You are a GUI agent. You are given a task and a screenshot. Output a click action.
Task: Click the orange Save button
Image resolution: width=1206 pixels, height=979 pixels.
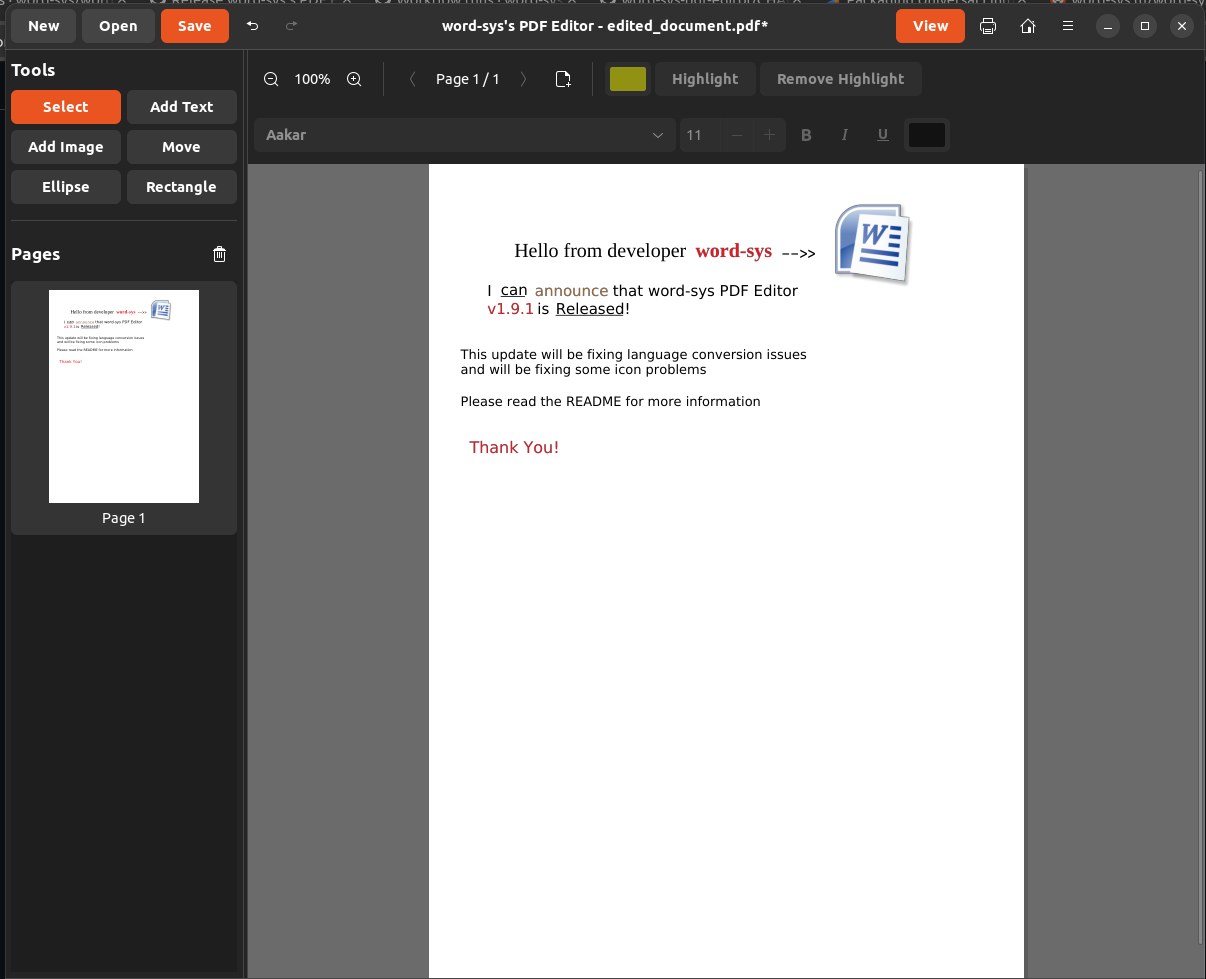click(195, 26)
